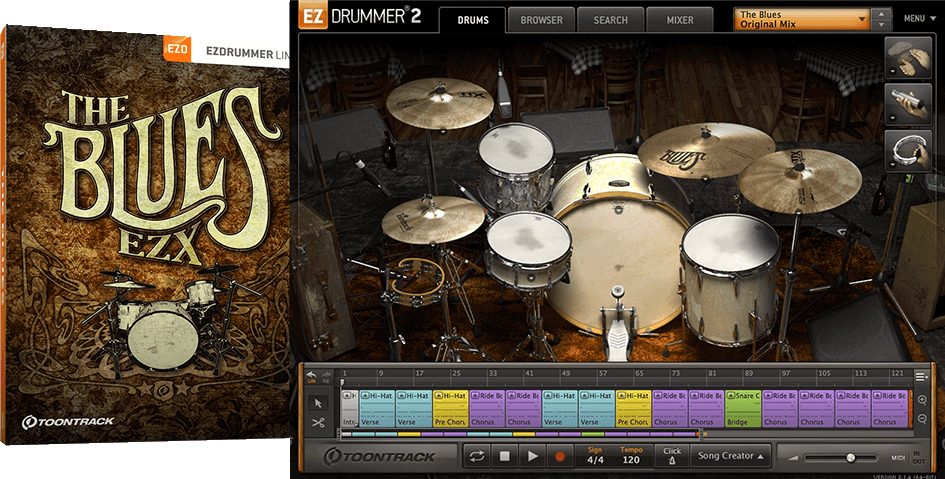This screenshot has height=479, width=945.
Task: Stop playback
Action: [504, 456]
